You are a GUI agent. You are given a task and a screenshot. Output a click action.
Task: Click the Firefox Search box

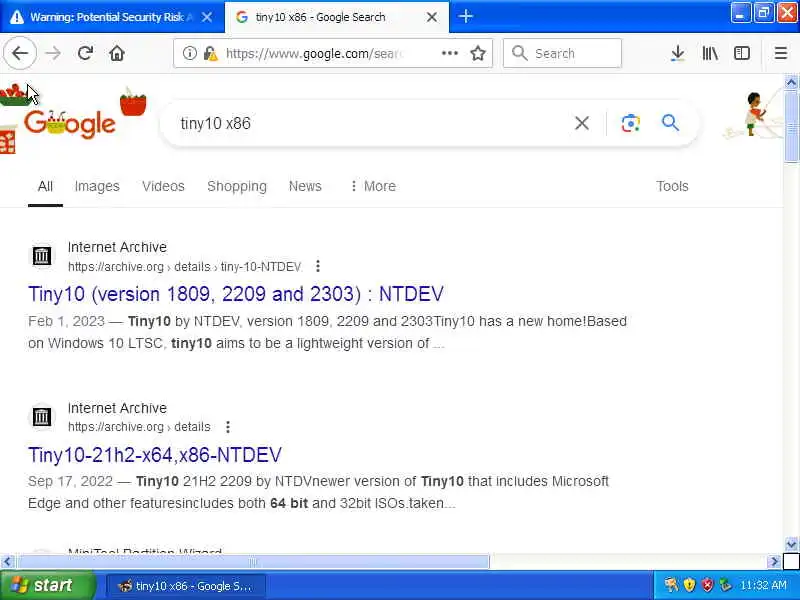562,53
